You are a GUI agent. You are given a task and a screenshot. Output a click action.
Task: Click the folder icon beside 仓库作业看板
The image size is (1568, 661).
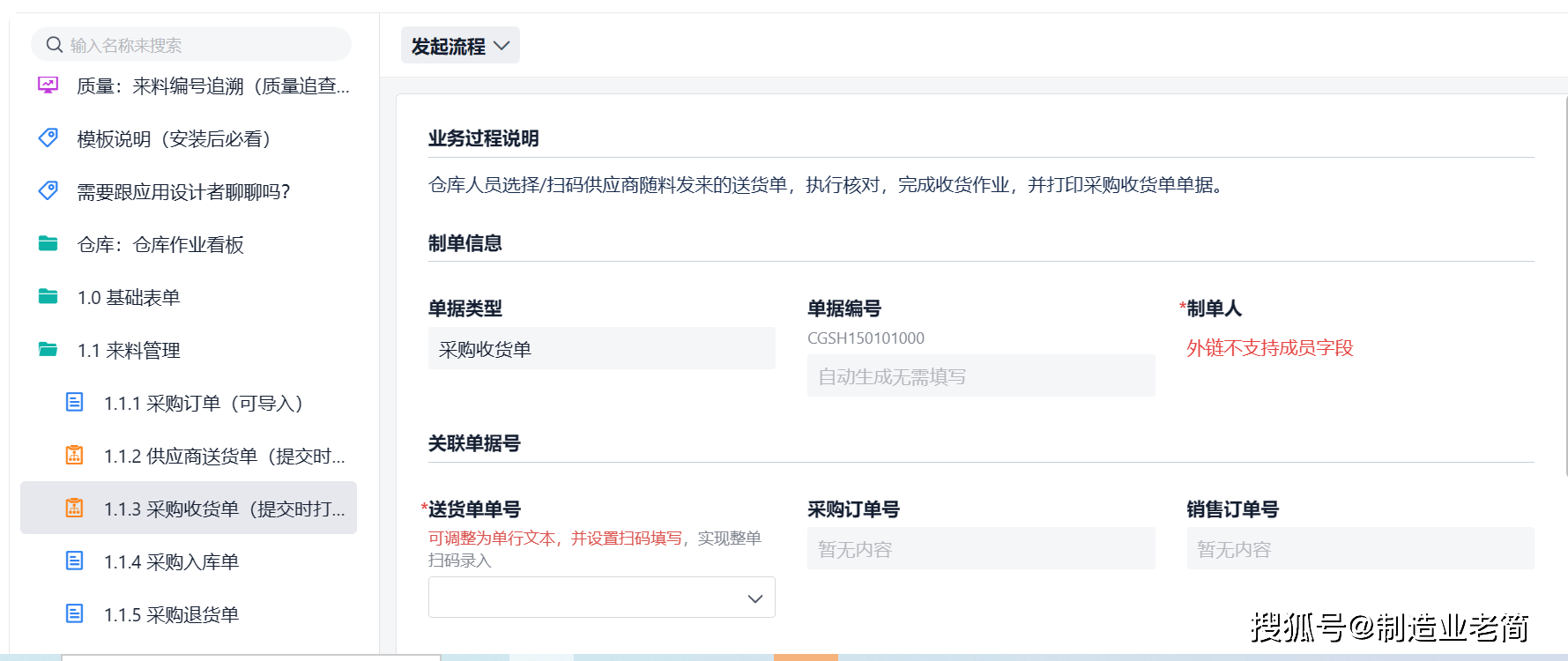pyautogui.click(x=48, y=244)
